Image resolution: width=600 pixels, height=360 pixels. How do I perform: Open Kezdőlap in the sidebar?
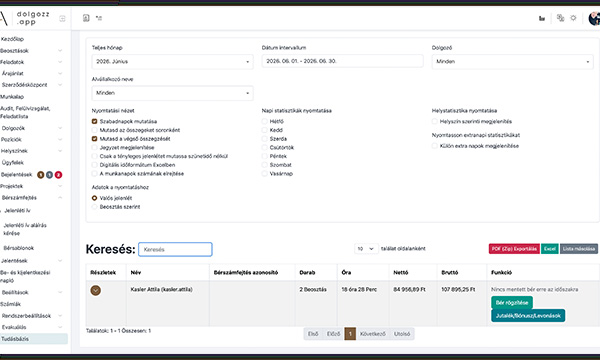point(12,39)
